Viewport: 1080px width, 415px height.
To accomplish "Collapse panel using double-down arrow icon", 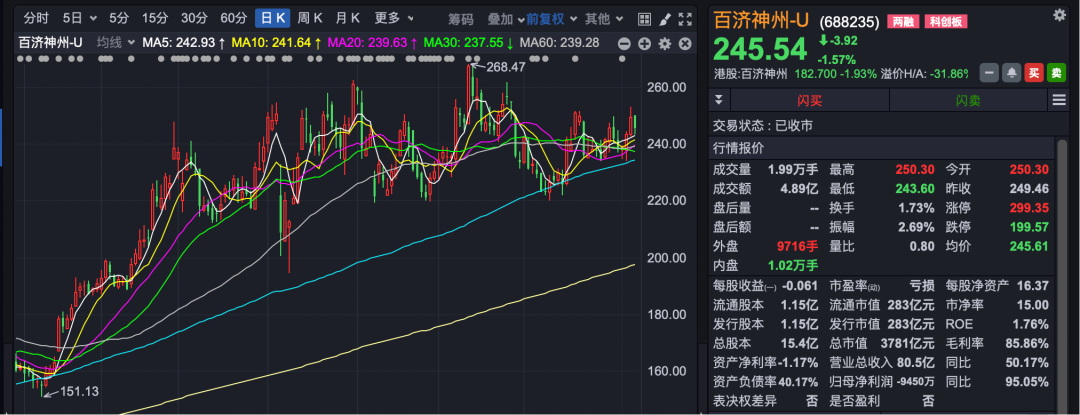I will (719, 100).
